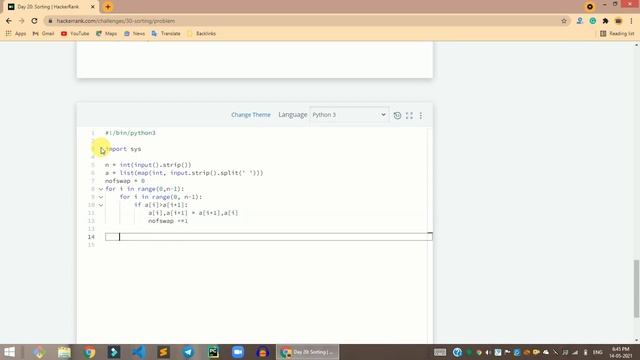Click the ENG language indicator
Image resolution: width=640 pixels, height=360 pixels.
click(598, 352)
